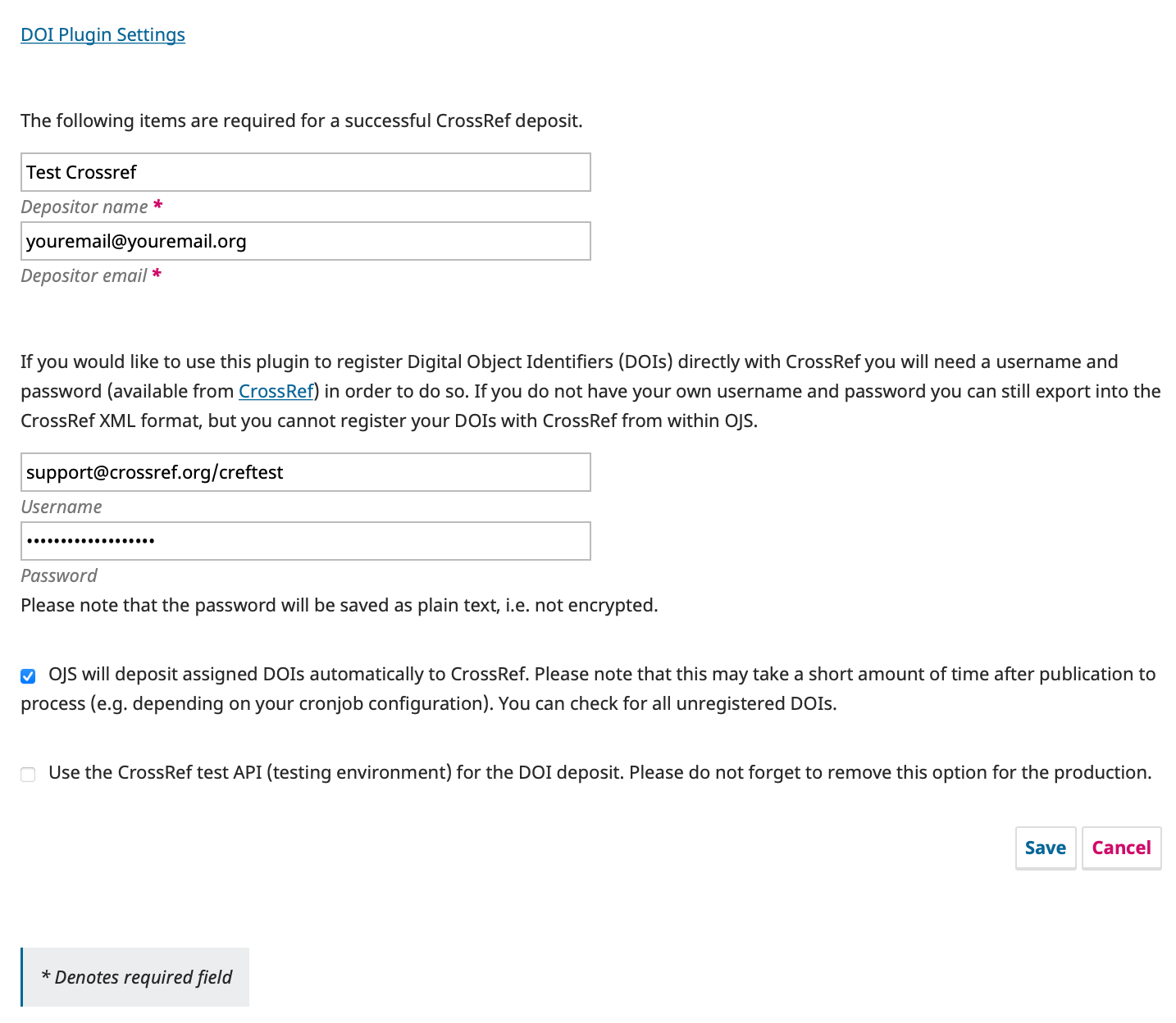Click the "Depositor name" field label
This screenshot has height=1023, width=1176.
coord(84,207)
